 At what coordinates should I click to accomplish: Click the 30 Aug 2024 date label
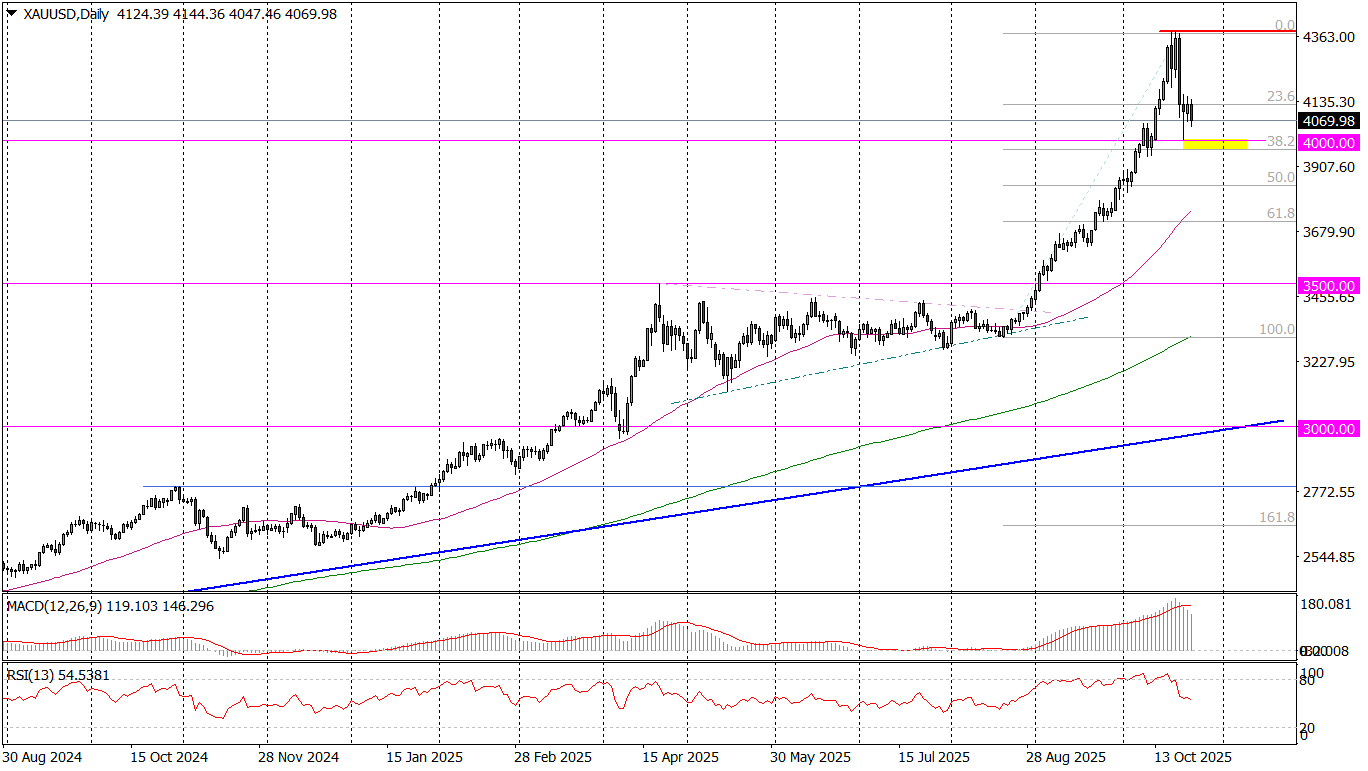pos(43,757)
